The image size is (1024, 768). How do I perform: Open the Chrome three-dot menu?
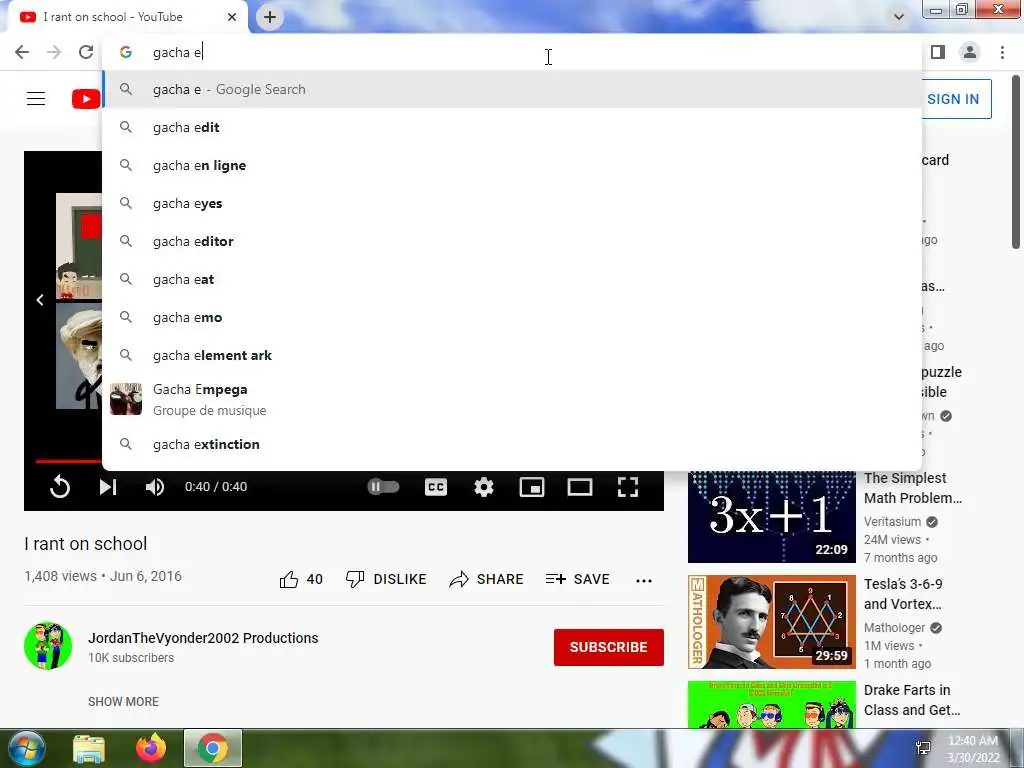(x=1002, y=52)
